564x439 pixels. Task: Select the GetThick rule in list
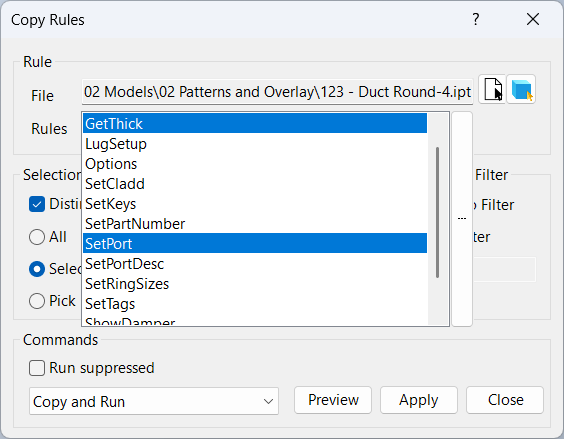255,124
